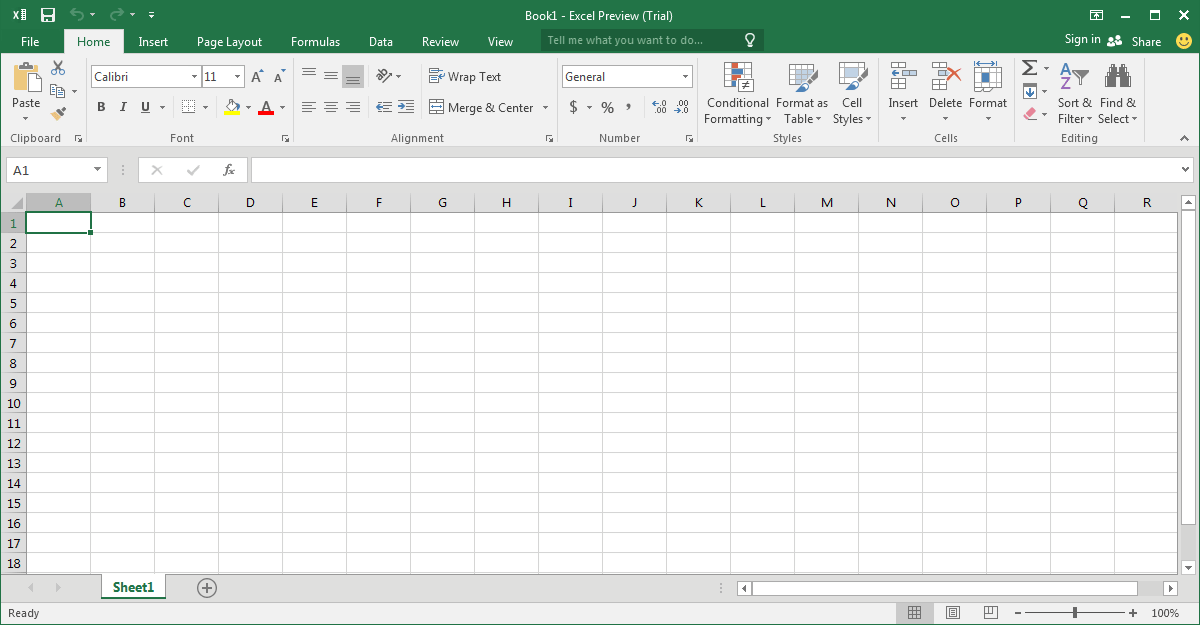Image resolution: width=1200 pixels, height=625 pixels.
Task: Toggle Wrap Text on
Action: [465, 77]
